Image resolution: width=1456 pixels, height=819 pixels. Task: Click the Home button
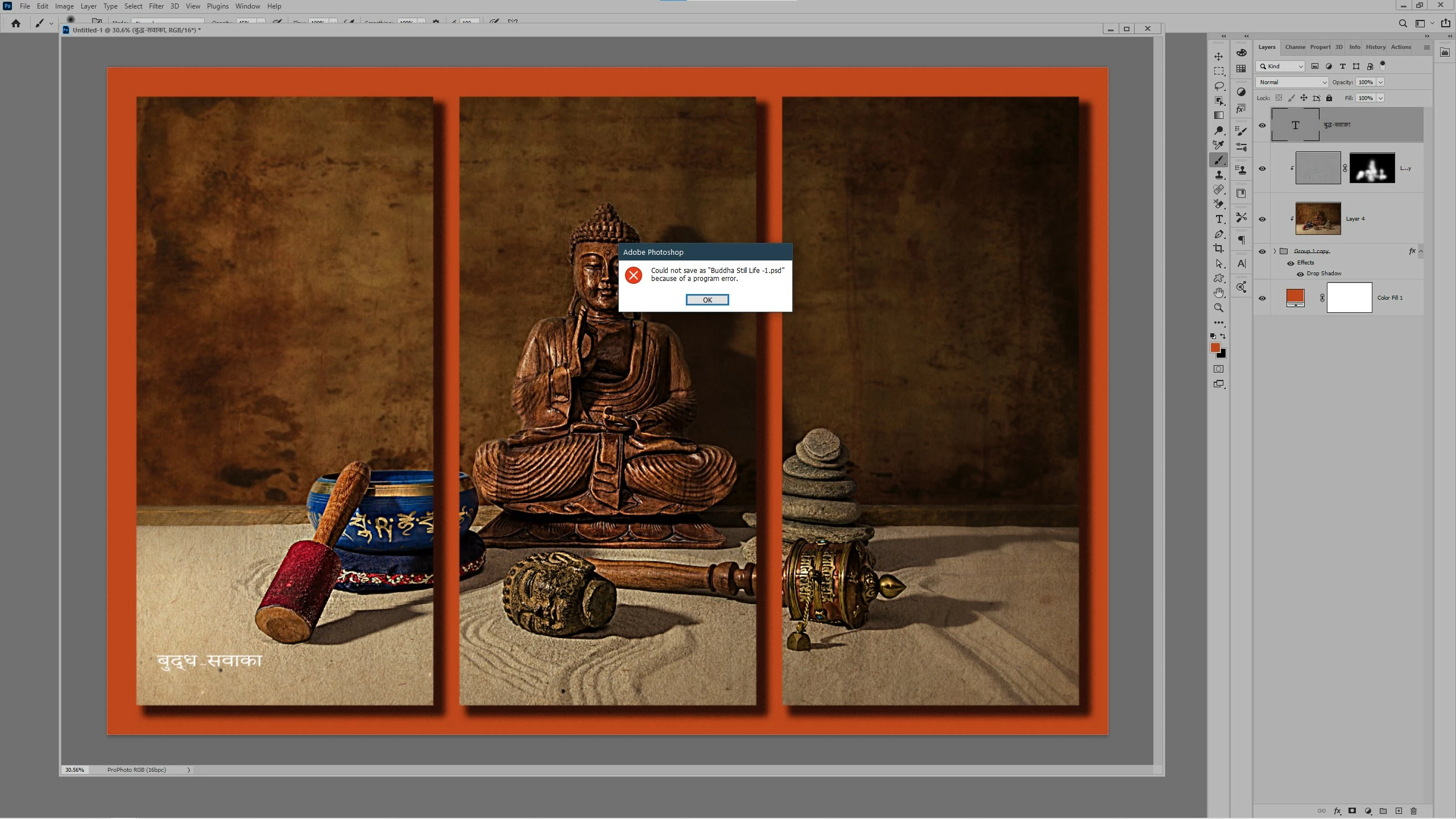click(16, 23)
